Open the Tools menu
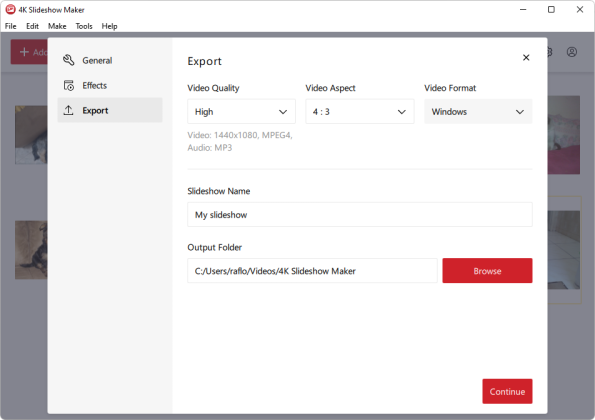 pos(84,26)
